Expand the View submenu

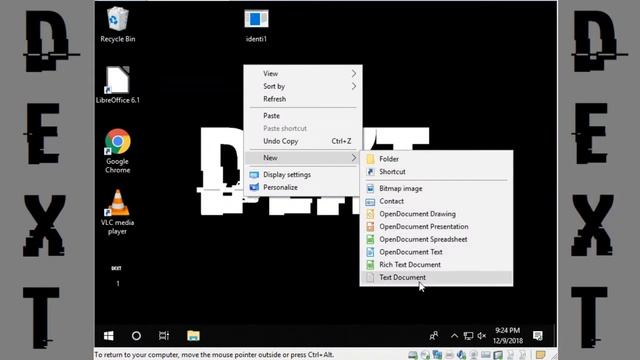303,73
